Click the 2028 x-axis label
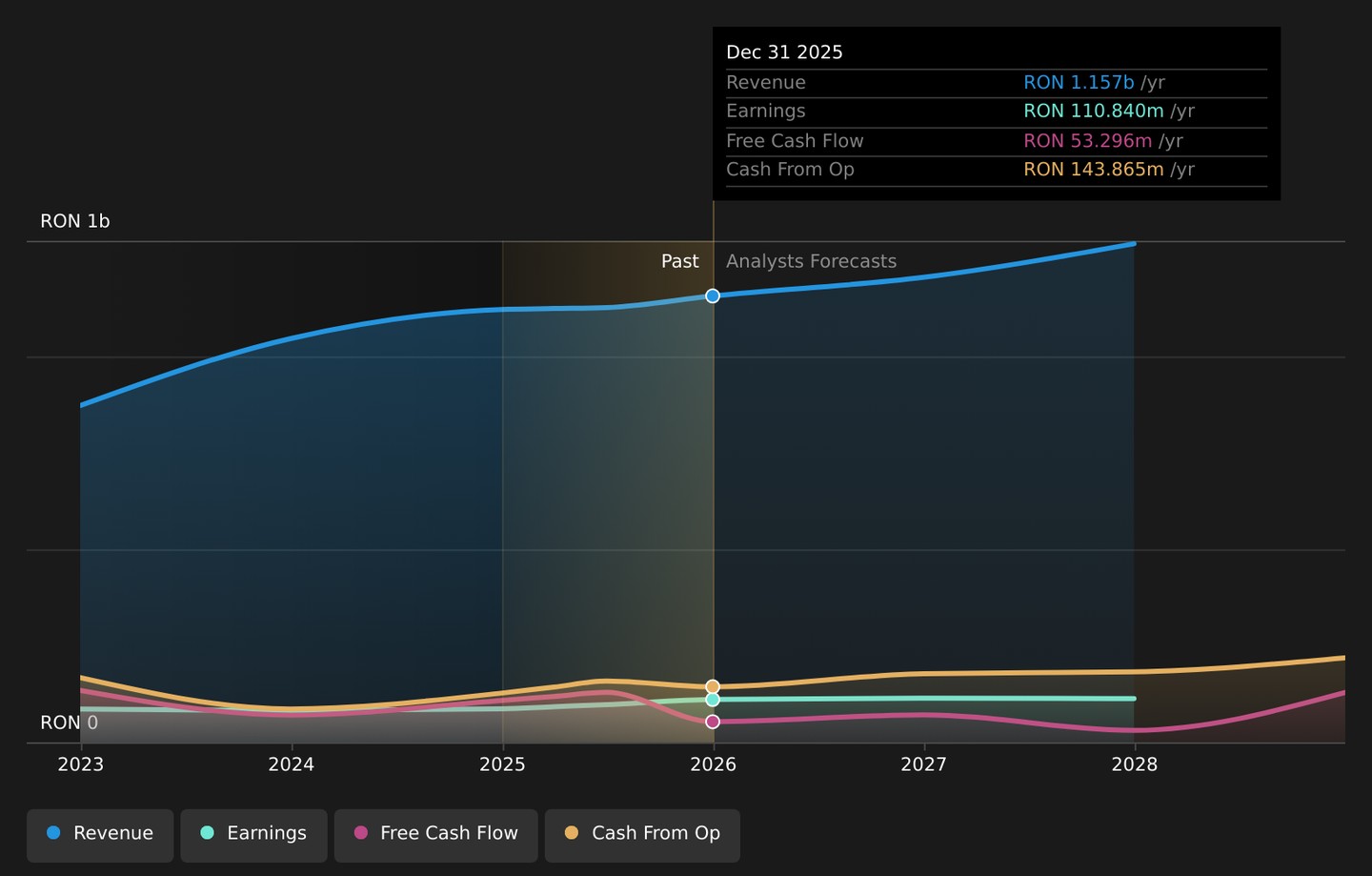The height and width of the screenshot is (876, 1372). [1135, 764]
